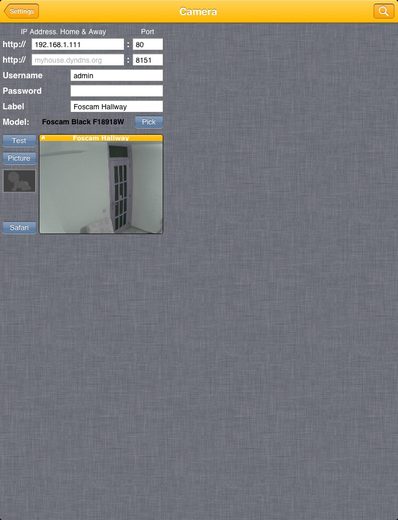Tap IP Address, Home & Away heading
The height and width of the screenshot is (520, 398).
tap(63, 32)
